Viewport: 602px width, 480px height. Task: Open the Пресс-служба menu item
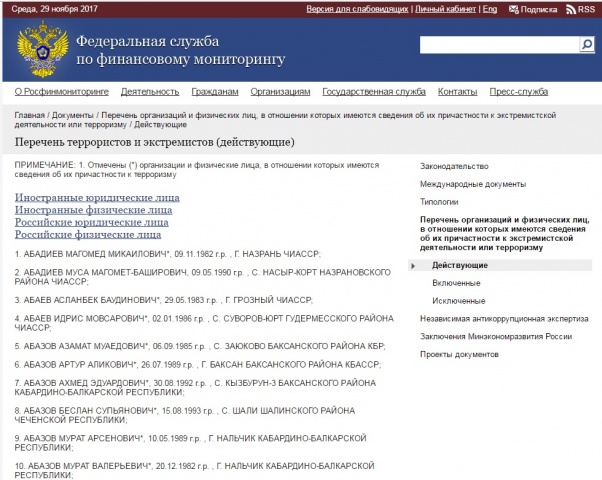518,91
